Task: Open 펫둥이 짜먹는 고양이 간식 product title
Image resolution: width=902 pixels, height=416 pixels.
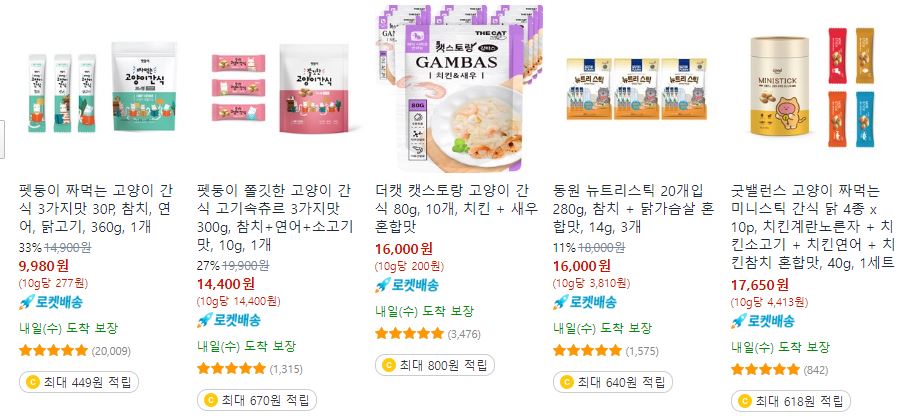Action: tap(98, 208)
